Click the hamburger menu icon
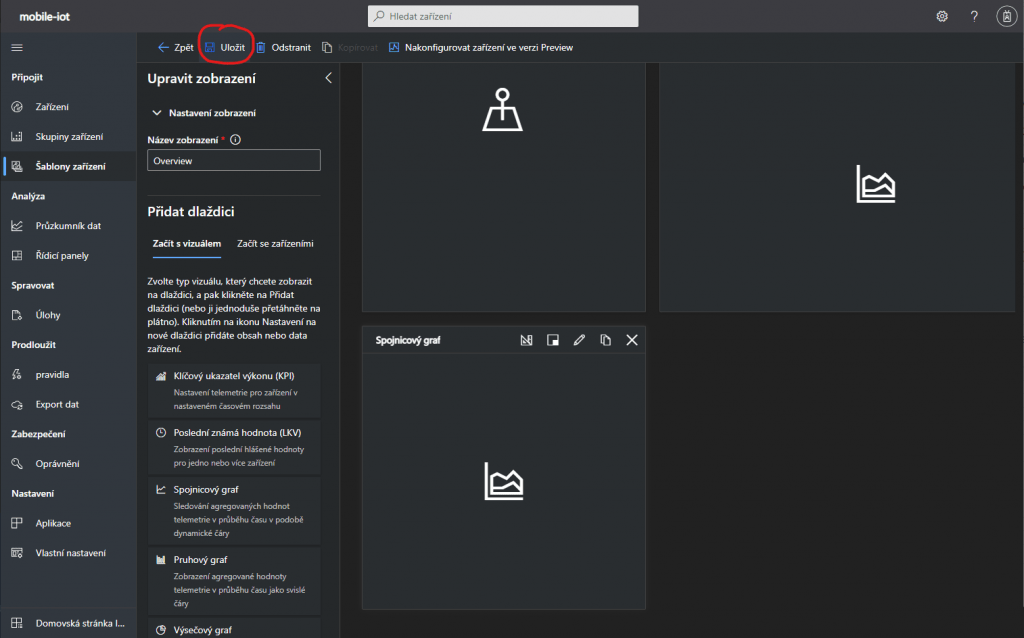This screenshot has height=638, width=1024. pos(17,47)
